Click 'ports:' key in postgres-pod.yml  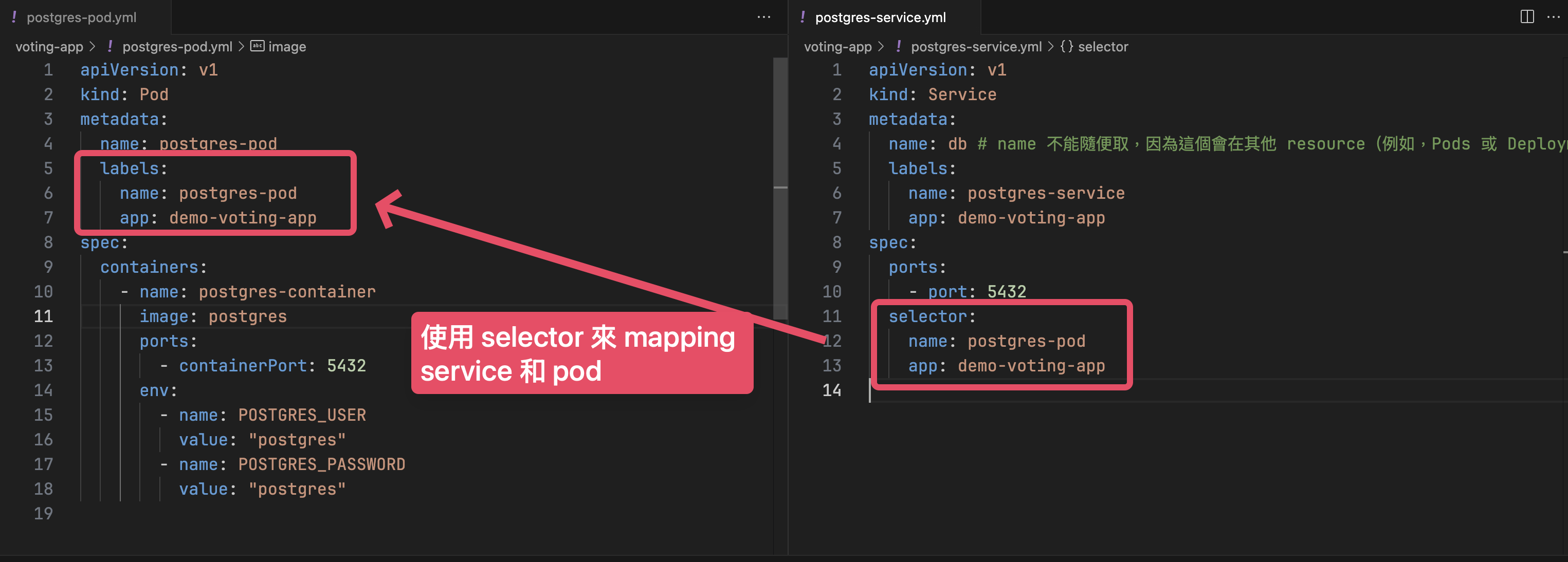(x=169, y=341)
